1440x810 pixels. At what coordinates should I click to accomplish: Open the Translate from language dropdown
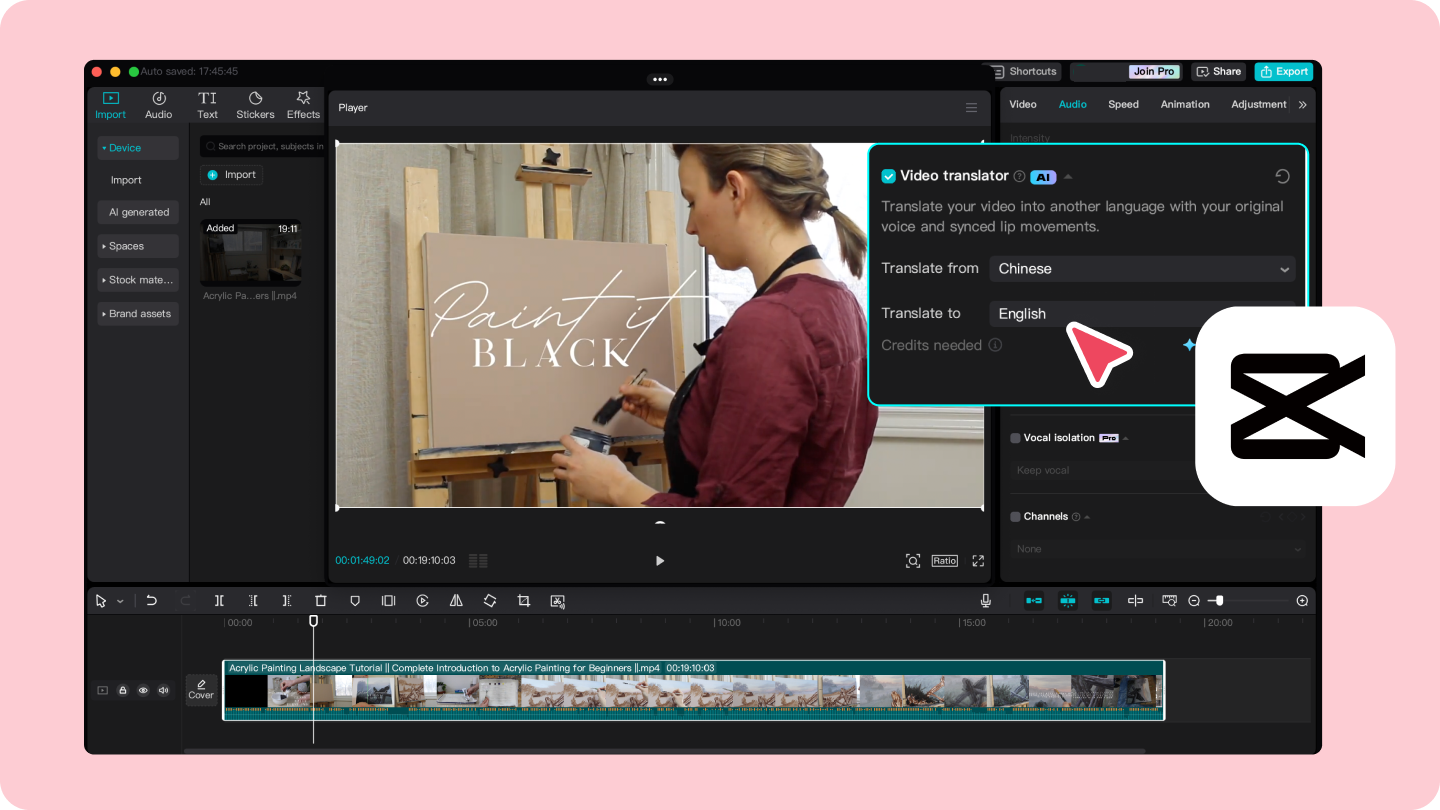[x=1142, y=269]
